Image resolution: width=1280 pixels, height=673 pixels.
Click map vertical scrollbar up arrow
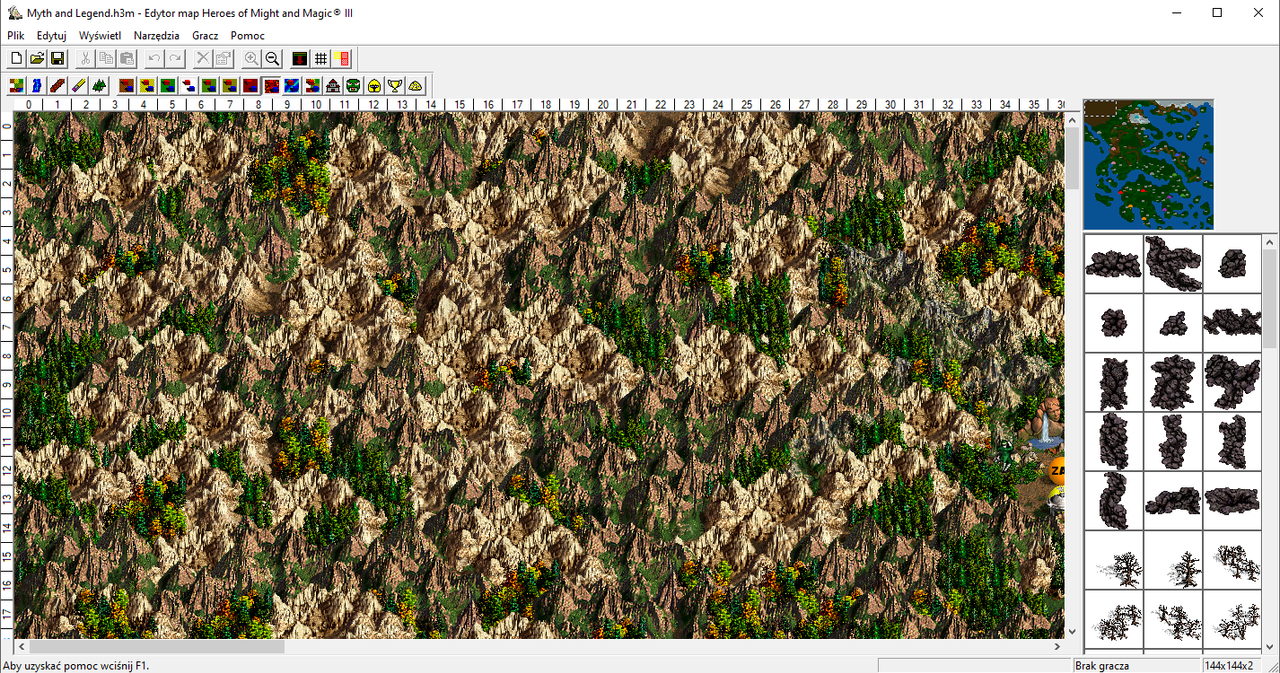tap(1072, 120)
